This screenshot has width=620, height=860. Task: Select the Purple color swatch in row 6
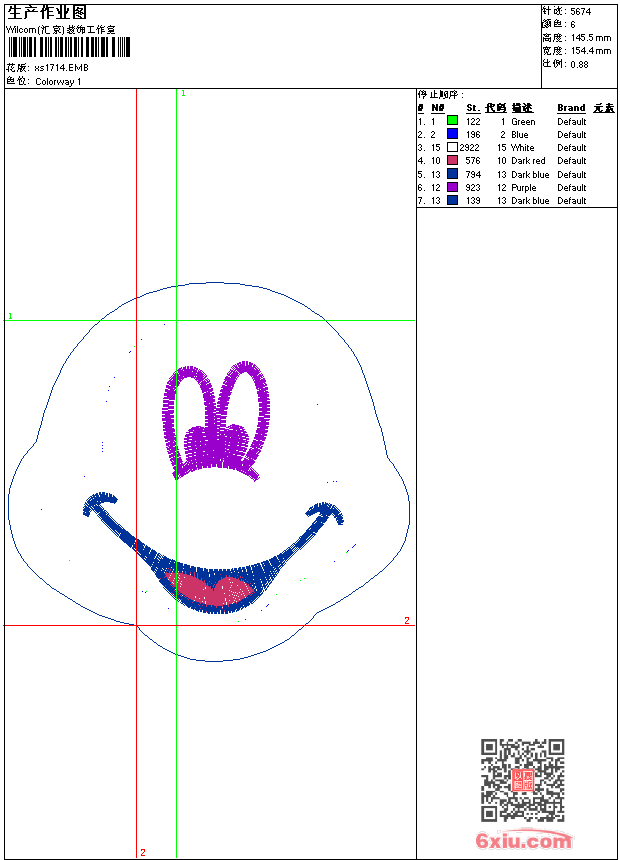pos(452,187)
